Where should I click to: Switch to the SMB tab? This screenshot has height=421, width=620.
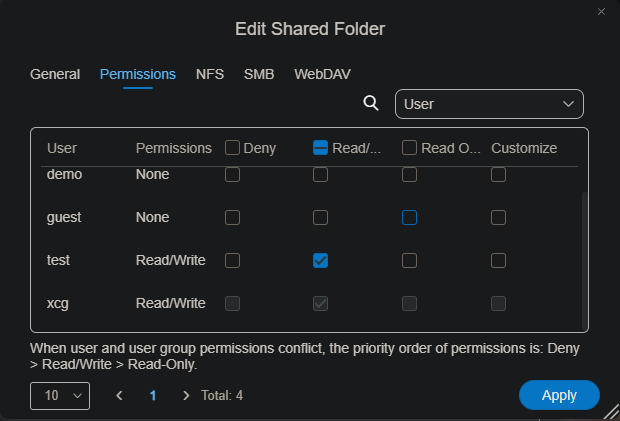(259, 74)
